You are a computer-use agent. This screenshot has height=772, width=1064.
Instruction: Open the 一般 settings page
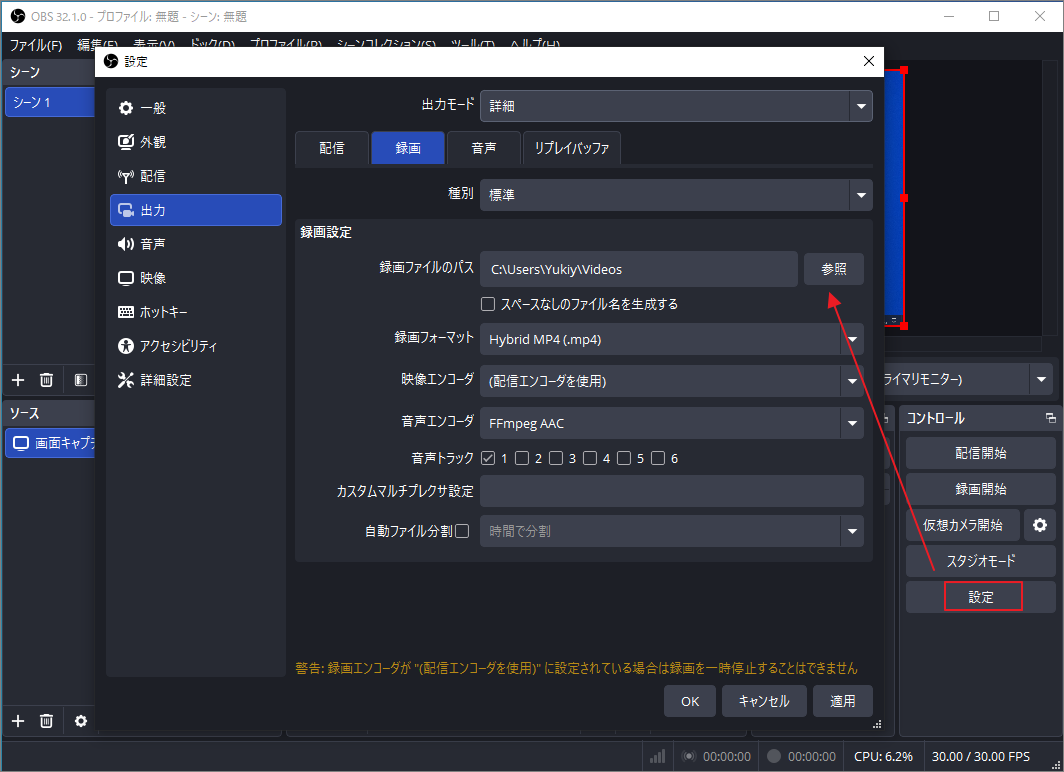pos(160,107)
